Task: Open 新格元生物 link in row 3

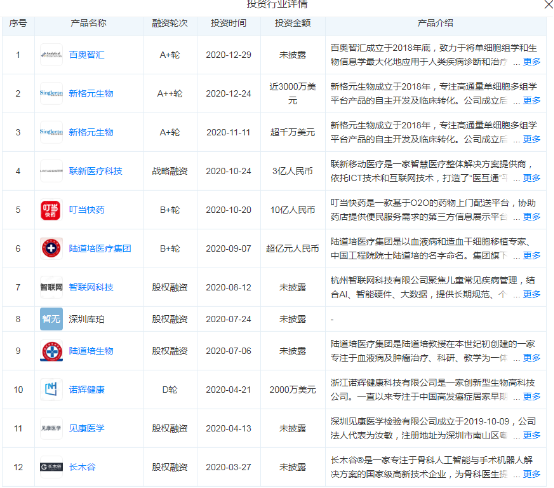Action: 91,132
